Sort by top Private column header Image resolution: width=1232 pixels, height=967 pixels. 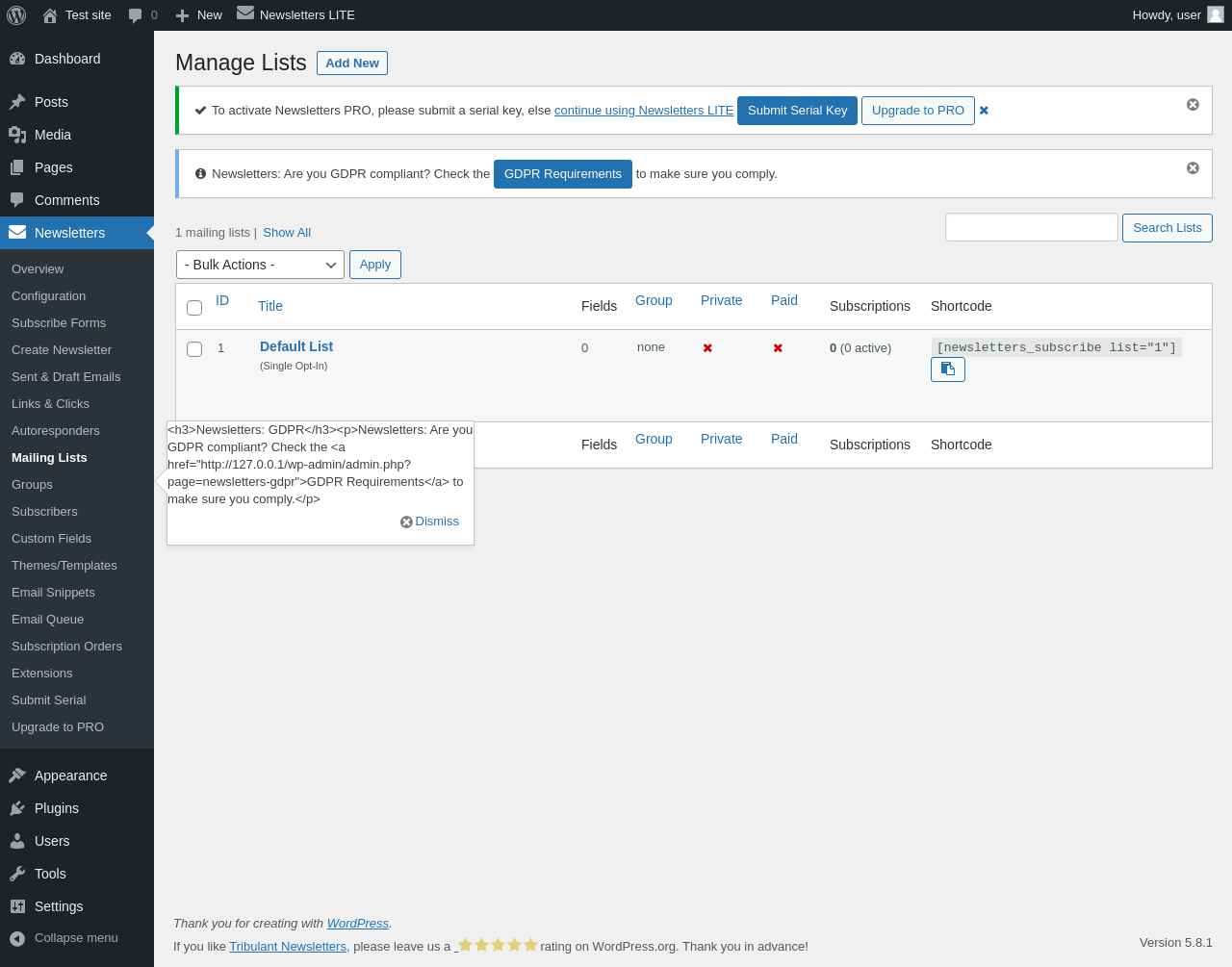click(x=721, y=300)
